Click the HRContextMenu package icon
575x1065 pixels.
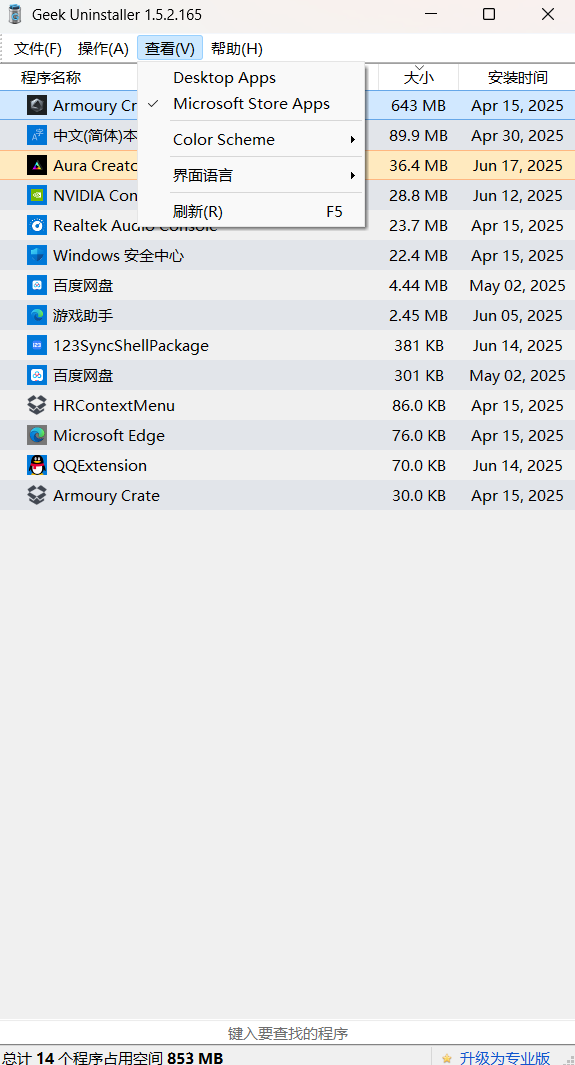pyautogui.click(x=37, y=405)
